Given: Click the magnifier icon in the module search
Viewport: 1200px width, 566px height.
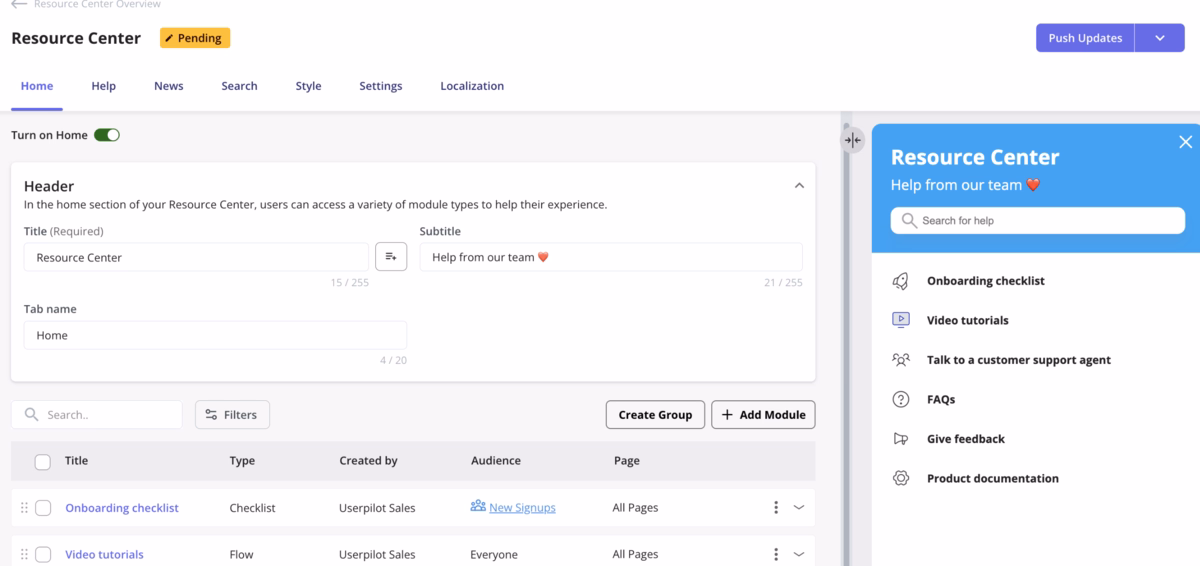Looking at the screenshot, I should 31,414.
